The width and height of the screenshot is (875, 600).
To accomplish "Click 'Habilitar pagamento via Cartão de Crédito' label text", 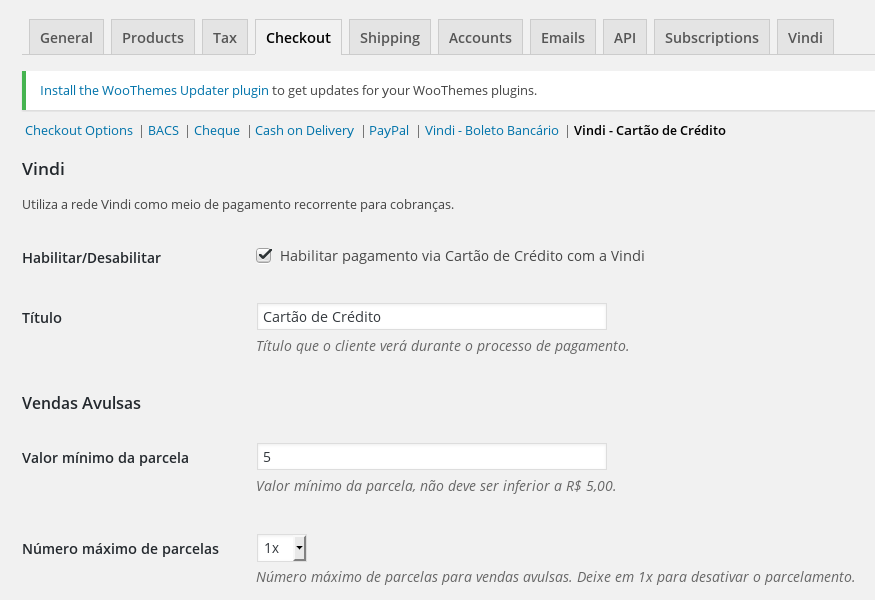I will (462, 256).
